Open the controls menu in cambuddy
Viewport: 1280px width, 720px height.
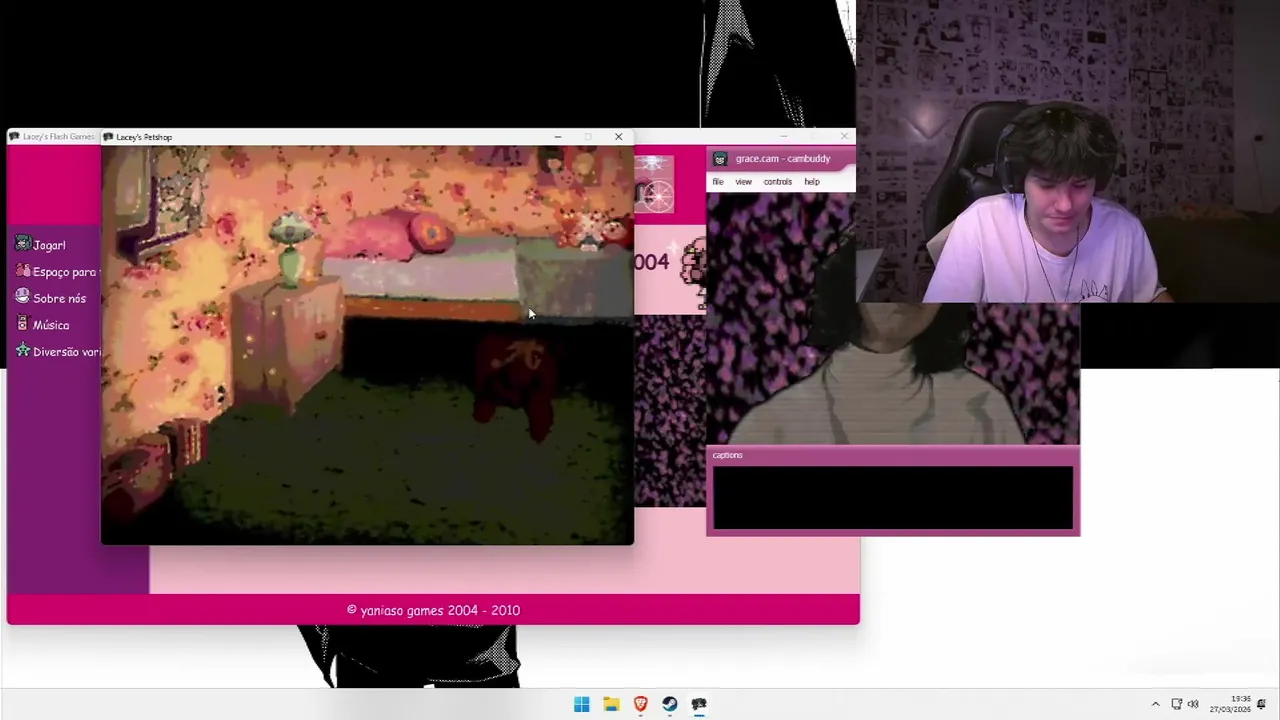point(778,182)
